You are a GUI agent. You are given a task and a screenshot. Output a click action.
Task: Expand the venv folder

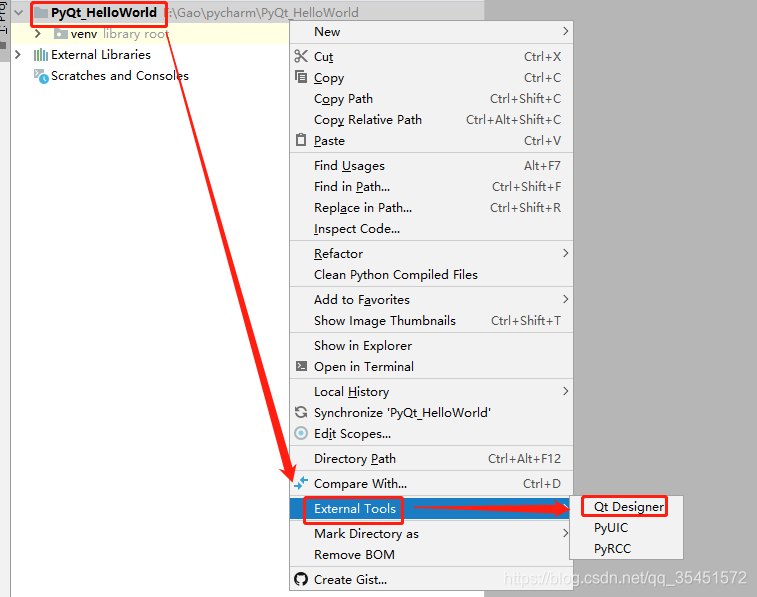38,34
